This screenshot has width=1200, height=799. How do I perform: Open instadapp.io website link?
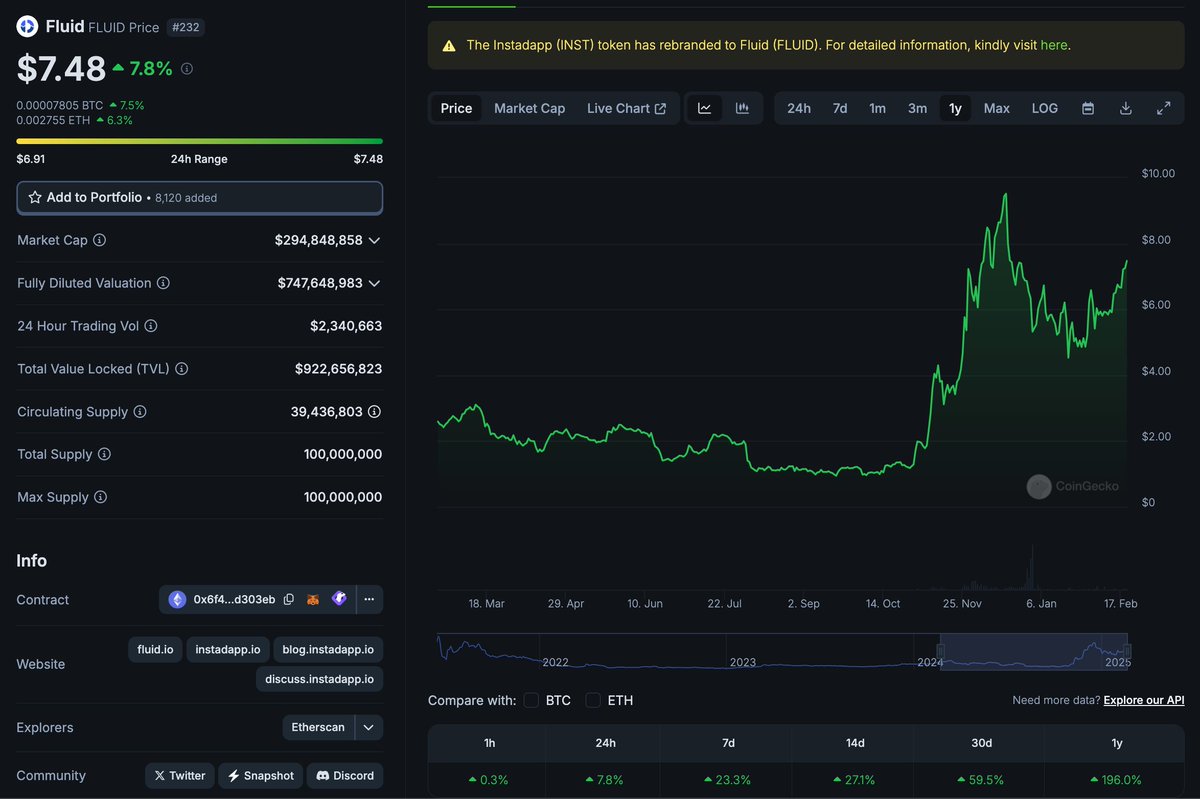coord(227,650)
